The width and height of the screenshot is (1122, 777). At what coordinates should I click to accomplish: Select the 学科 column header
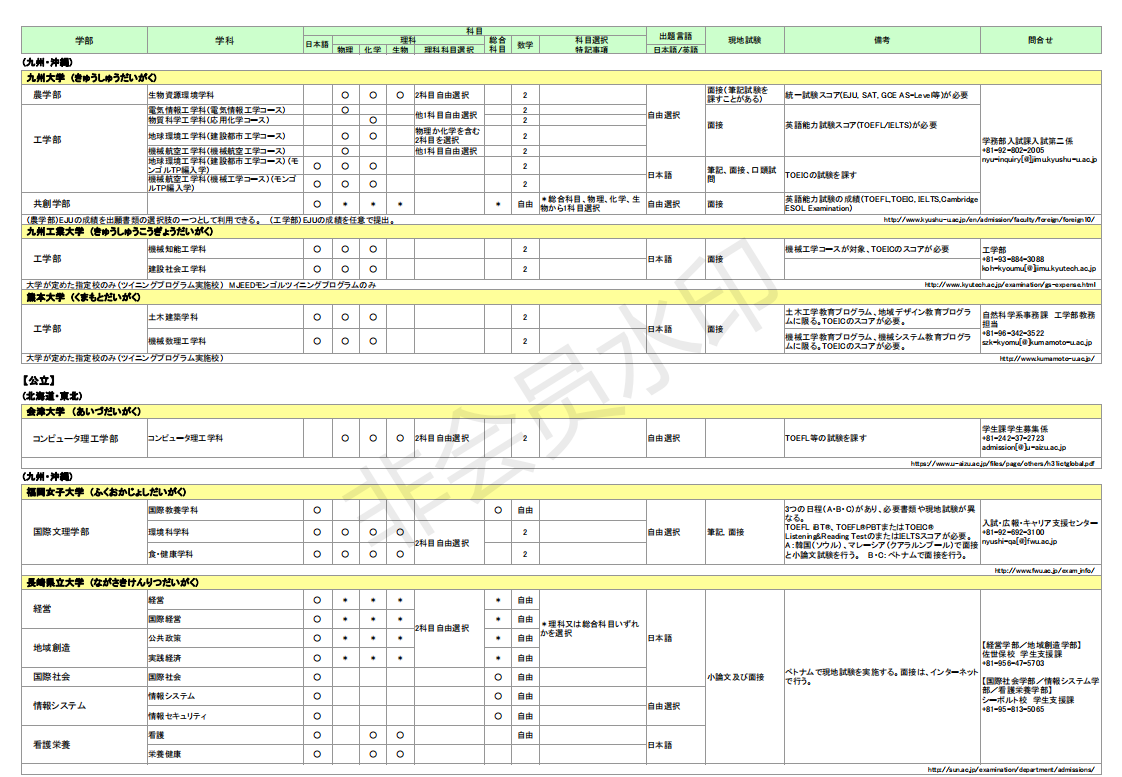(225, 40)
